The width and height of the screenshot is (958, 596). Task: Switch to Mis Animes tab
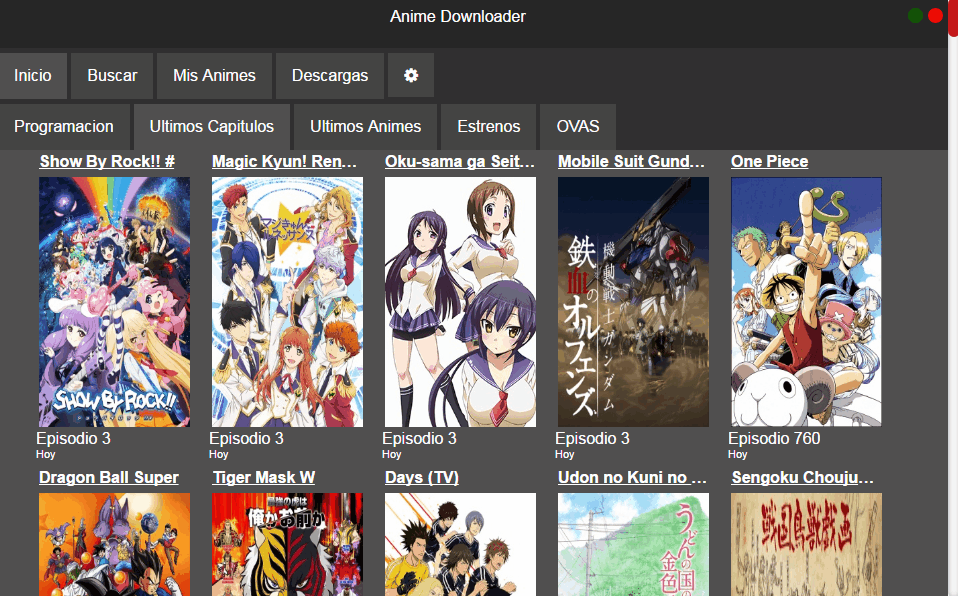click(214, 75)
